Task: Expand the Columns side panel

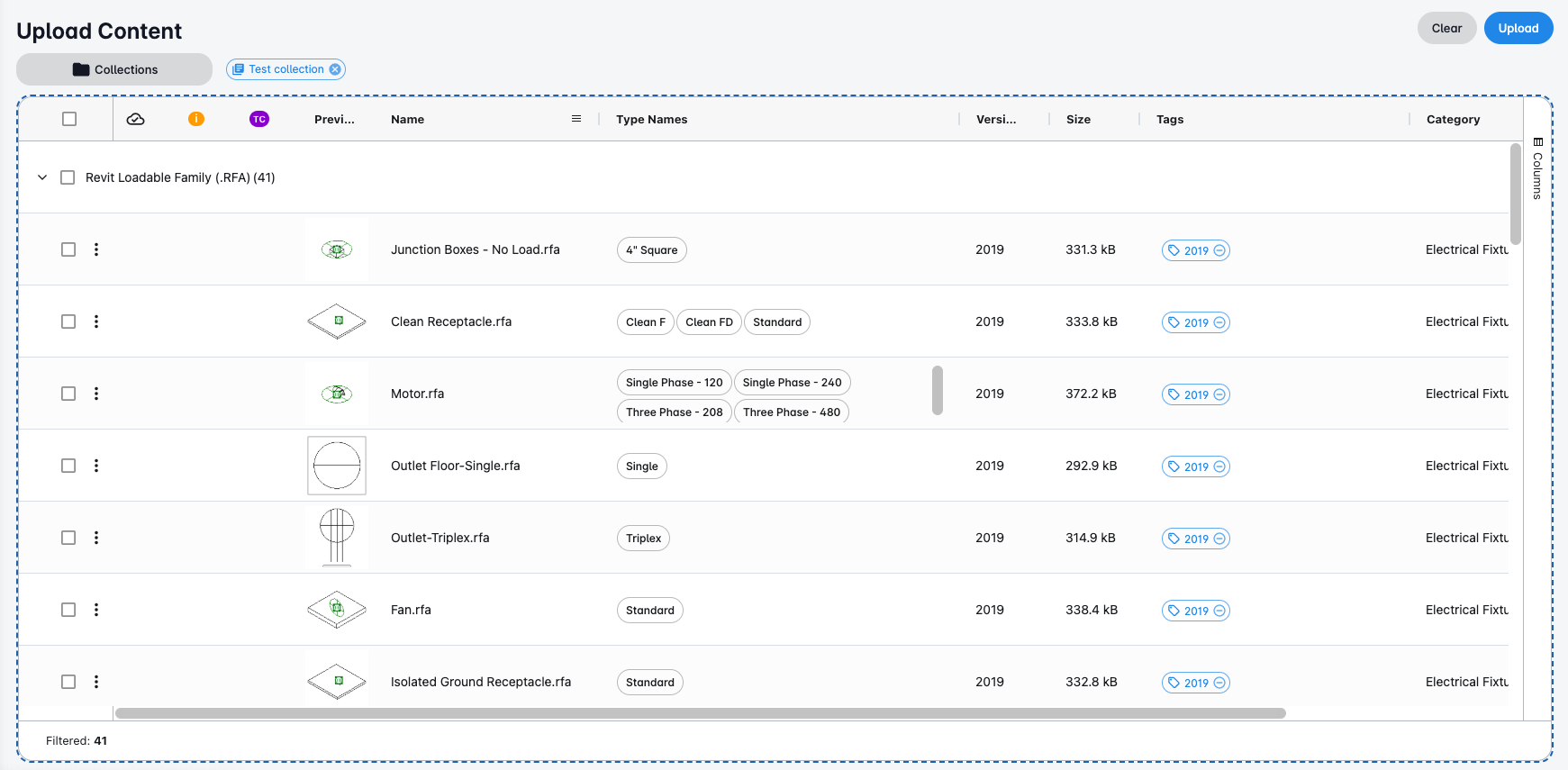Action: [1537, 168]
